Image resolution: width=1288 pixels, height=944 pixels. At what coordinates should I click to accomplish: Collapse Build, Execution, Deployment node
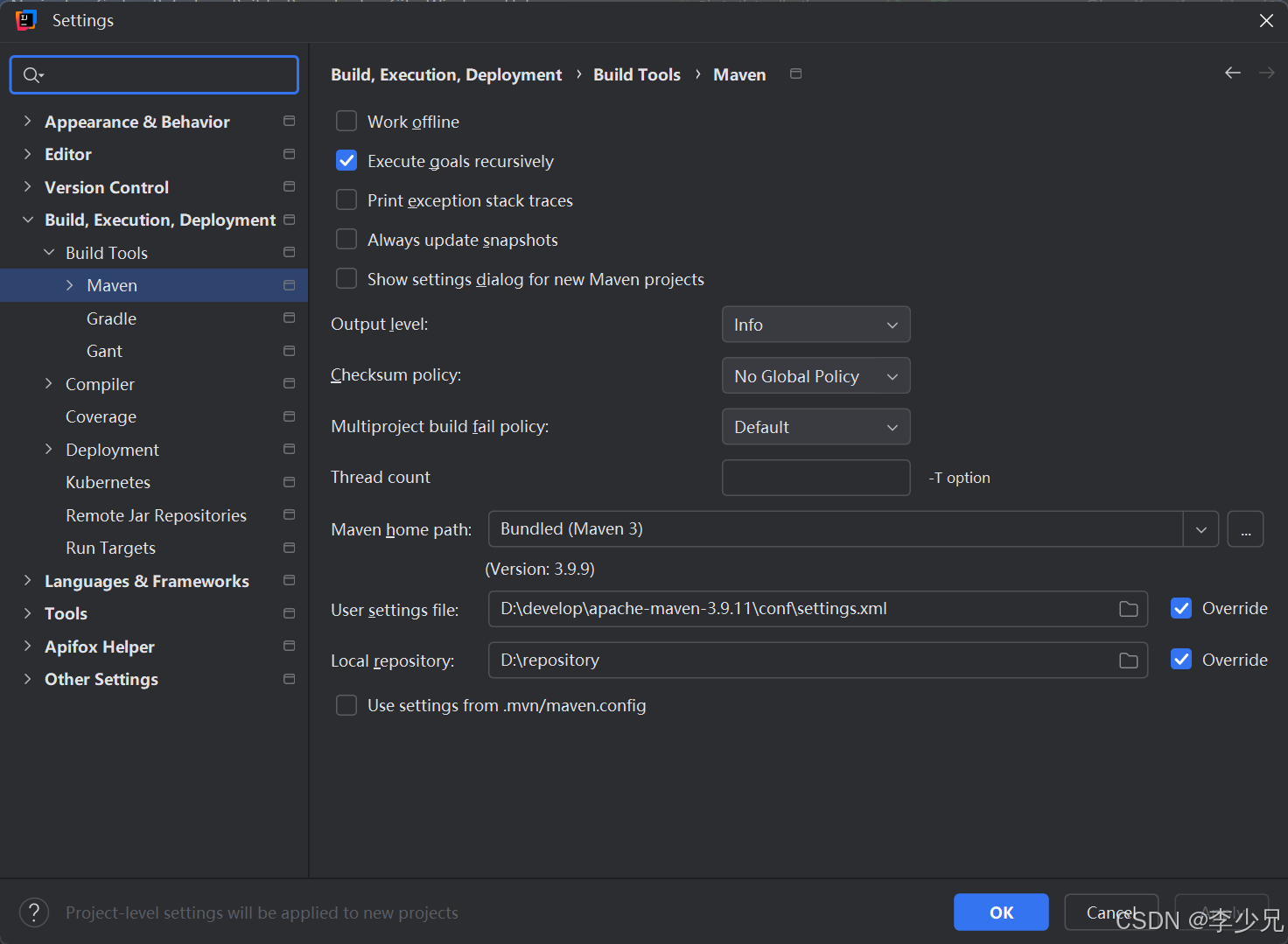[x=27, y=220]
